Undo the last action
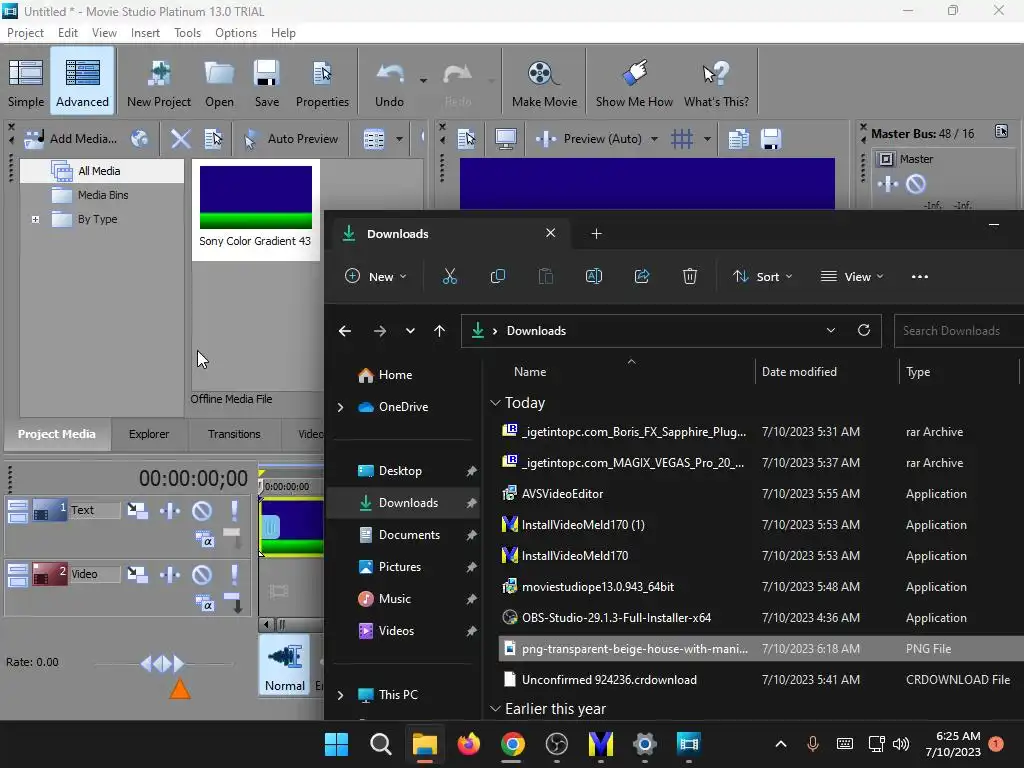This screenshot has width=1024, height=768. (389, 82)
